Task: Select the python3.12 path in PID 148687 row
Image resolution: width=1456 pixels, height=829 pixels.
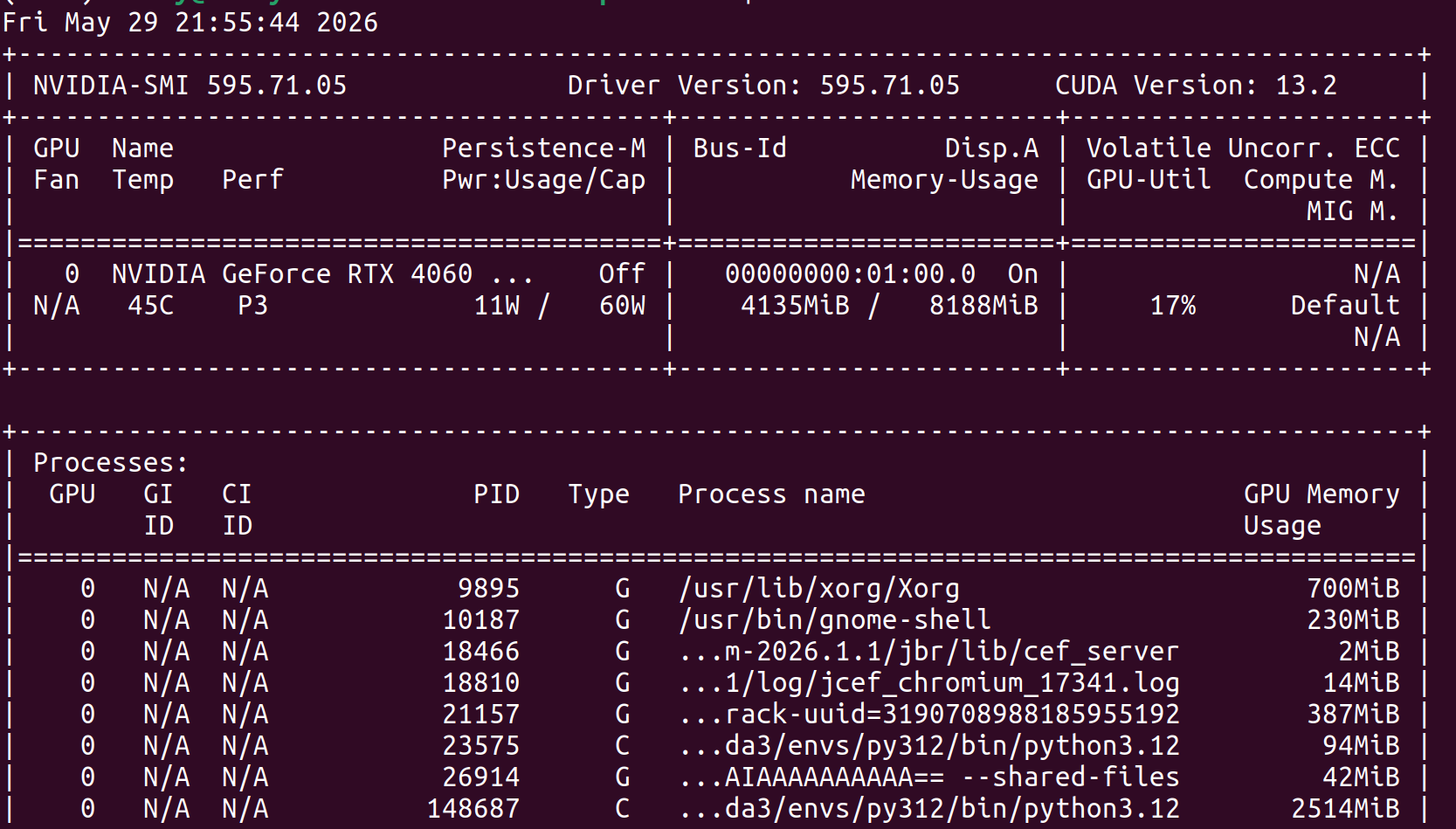Action: (x=928, y=809)
